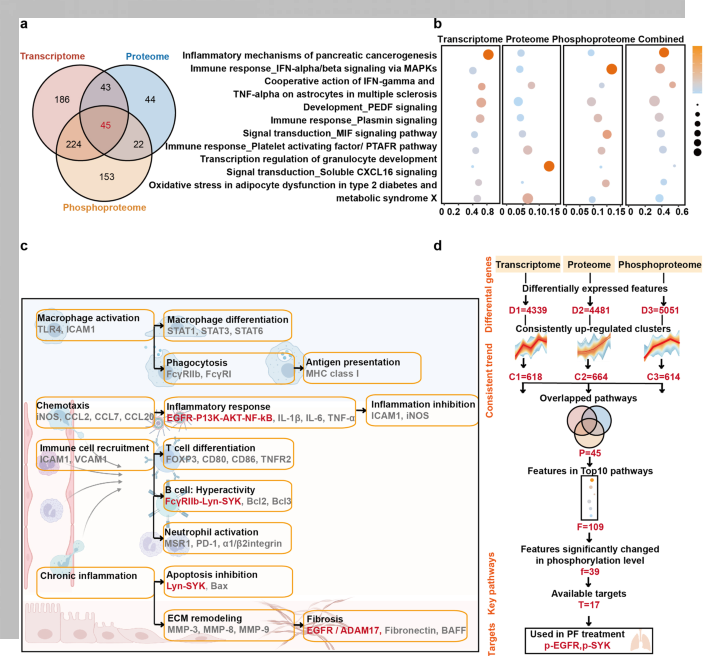This screenshot has height=656, width=705.
Task: Click red 'p-EGFR,p-SYK' text
Action: coord(577,646)
